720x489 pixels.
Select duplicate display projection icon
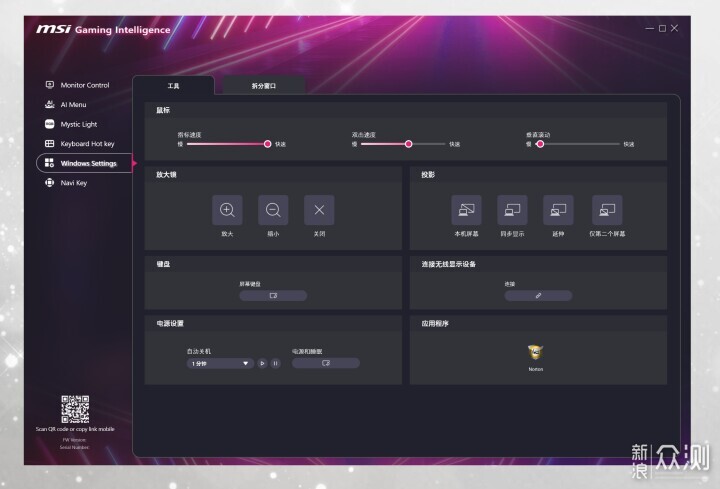point(512,210)
